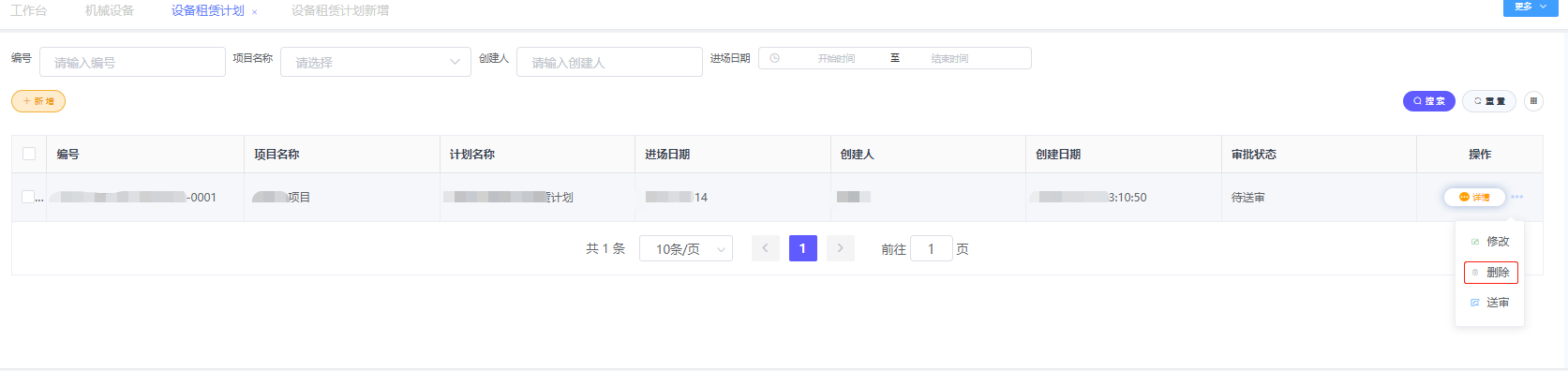Toggle the select-all header checkbox
This screenshot has height=371, width=1568.
pos(29,154)
